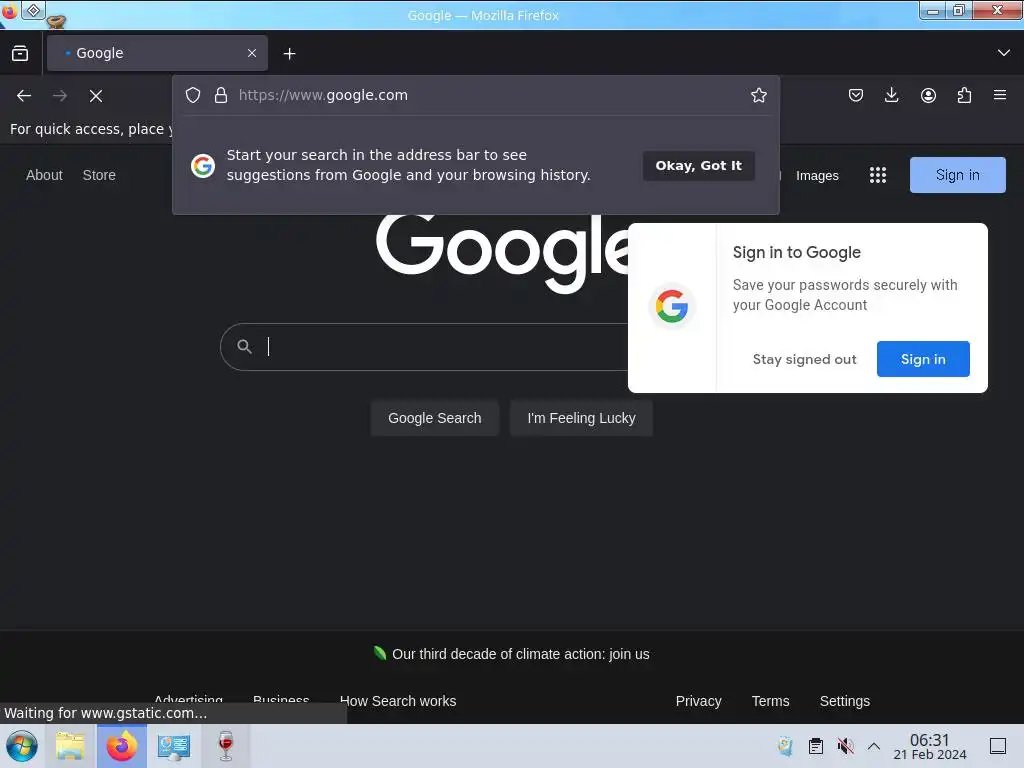Show desktop via taskbar corner button
1024x768 pixels.
click(x=998, y=746)
